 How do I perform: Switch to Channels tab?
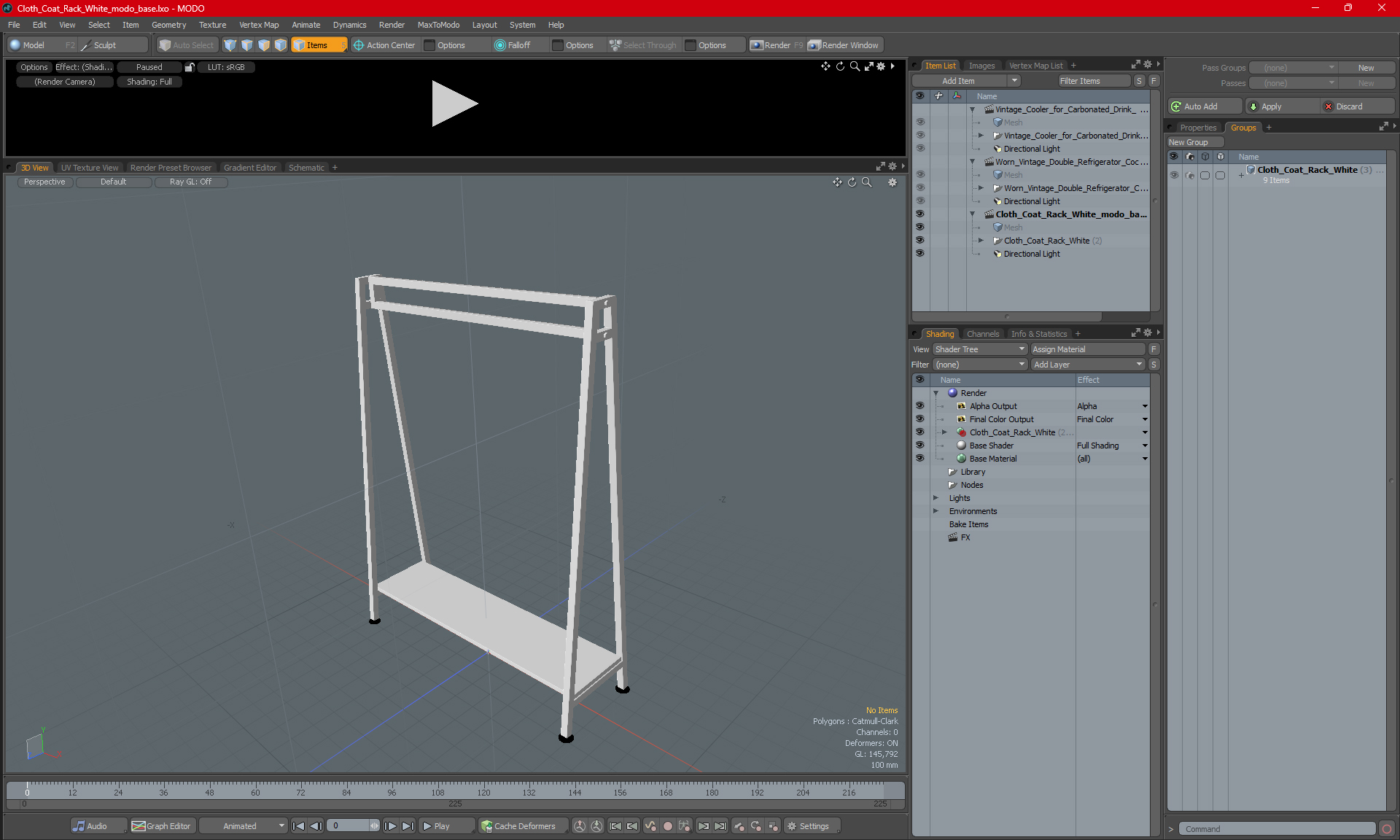coord(983,334)
